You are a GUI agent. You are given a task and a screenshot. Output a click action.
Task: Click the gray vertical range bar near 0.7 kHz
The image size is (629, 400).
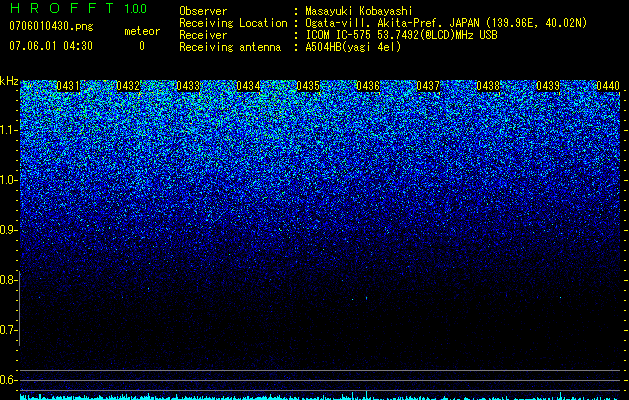coord(20,308)
